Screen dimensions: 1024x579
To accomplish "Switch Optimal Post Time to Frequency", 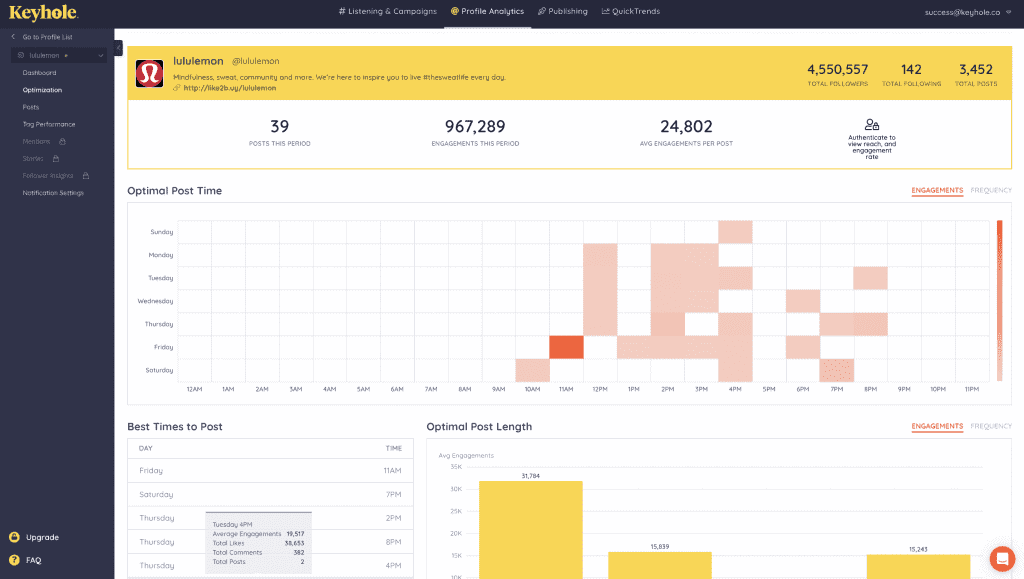I will click(x=991, y=191).
